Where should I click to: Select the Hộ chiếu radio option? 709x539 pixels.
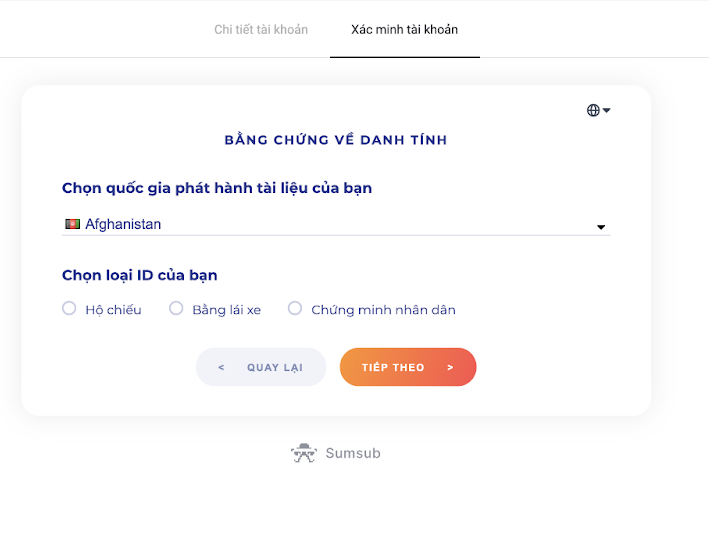[69, 309]
